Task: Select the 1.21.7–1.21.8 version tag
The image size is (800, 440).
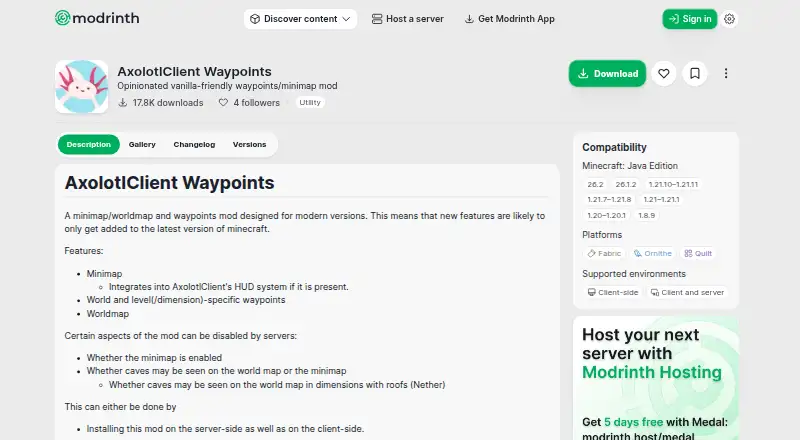Action: (x=609, y=200)
